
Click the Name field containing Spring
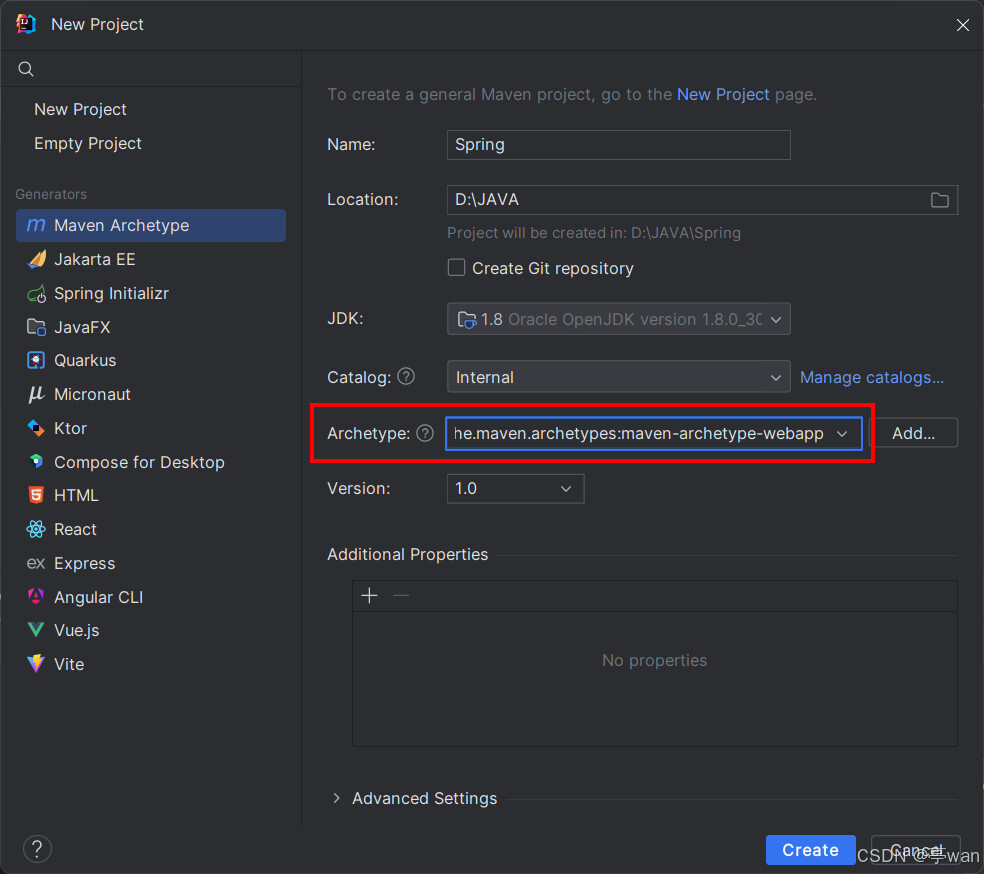tap(618, 145)
